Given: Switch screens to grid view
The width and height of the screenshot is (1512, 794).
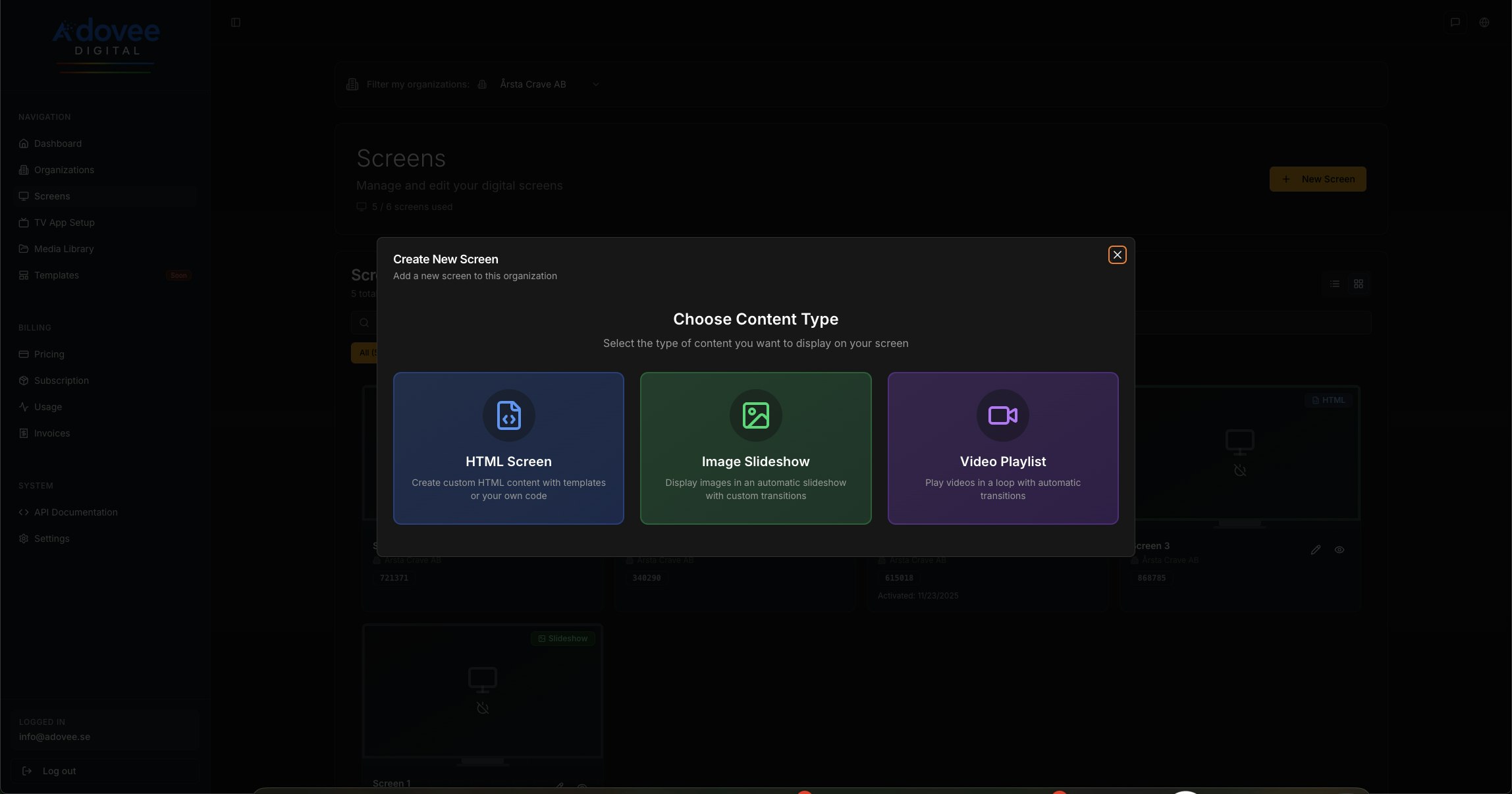Looking at the screenshot, I should click(1359, 284).
